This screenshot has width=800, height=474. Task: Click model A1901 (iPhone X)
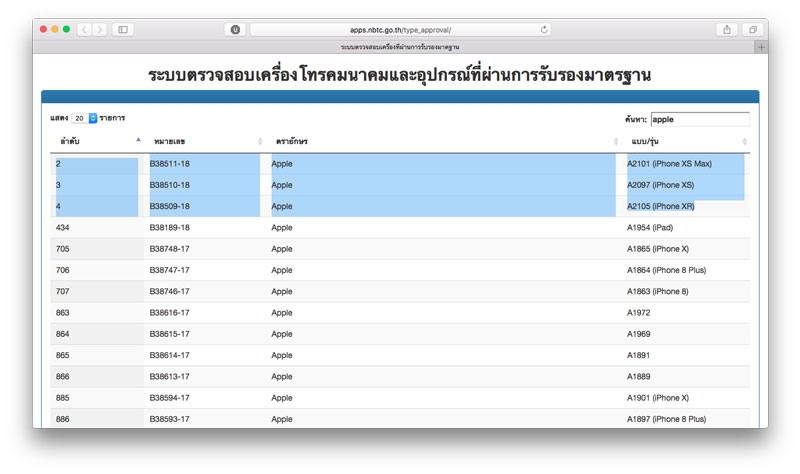pos(658,398)
